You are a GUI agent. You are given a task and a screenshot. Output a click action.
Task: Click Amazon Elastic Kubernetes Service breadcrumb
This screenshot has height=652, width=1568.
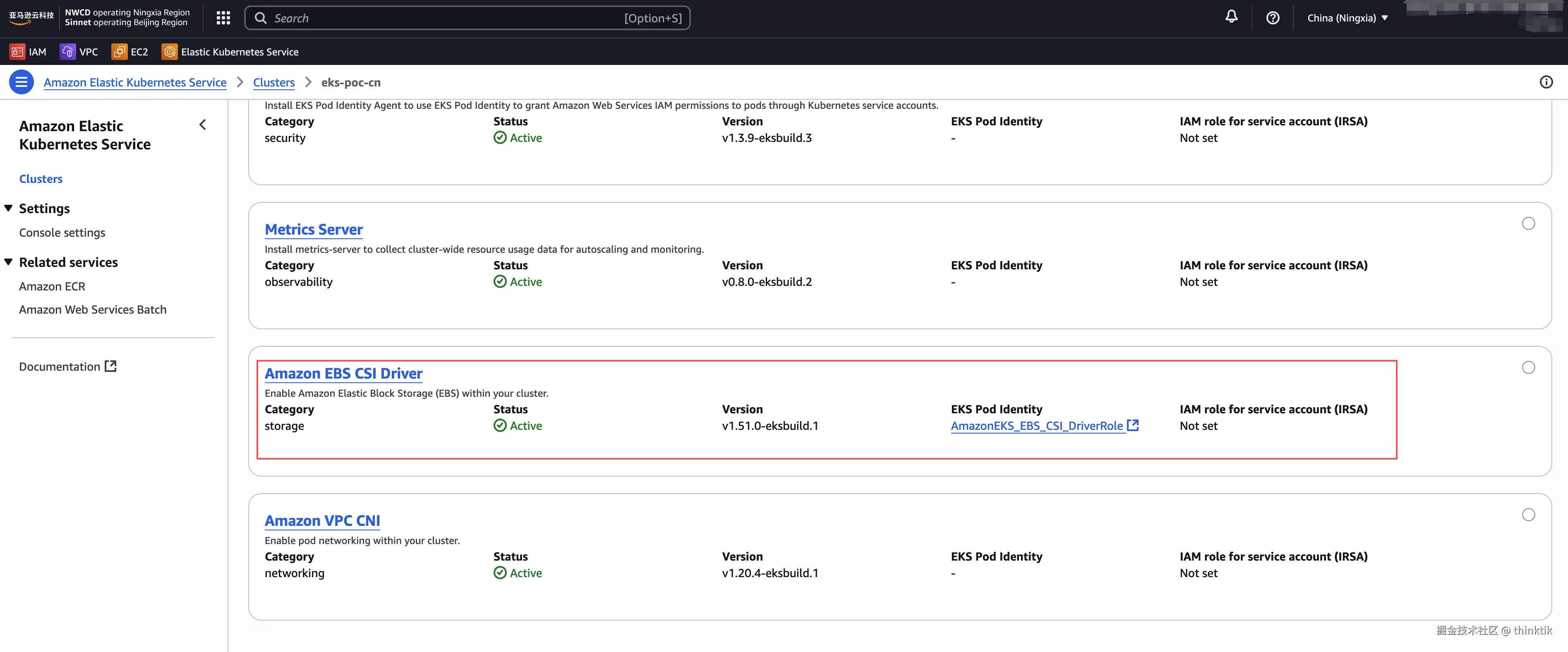point(135,82)
